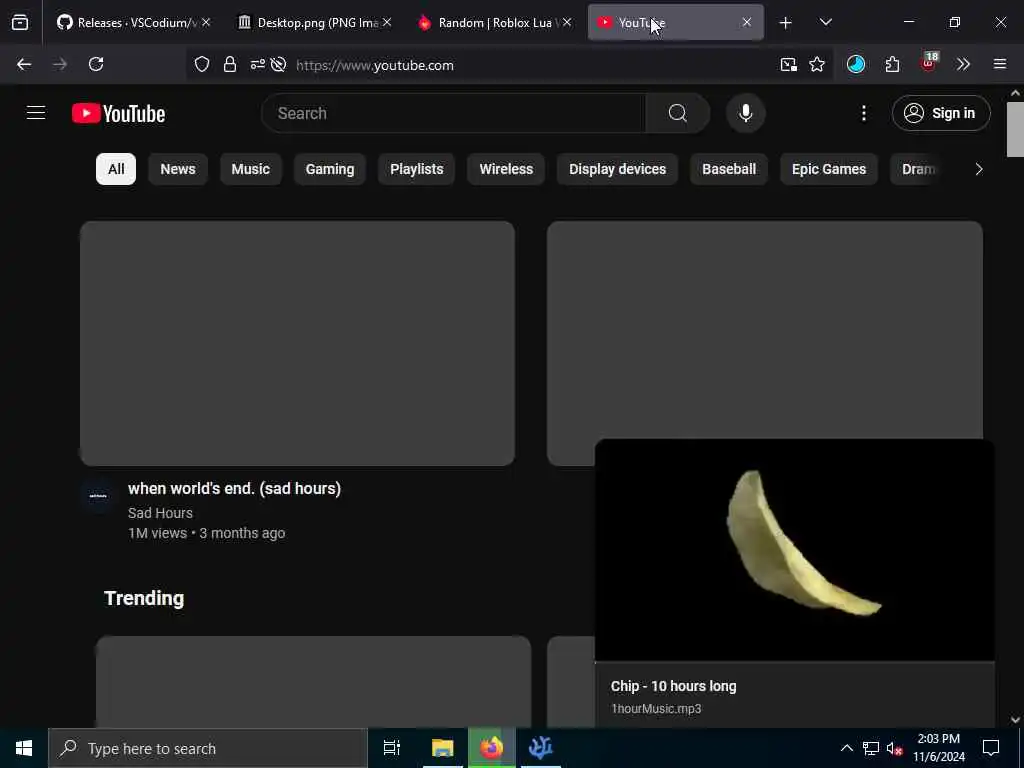Click Chip - 10 hours long title
The height and width of the screenshot is (768, 1024).
click(673, 686)
